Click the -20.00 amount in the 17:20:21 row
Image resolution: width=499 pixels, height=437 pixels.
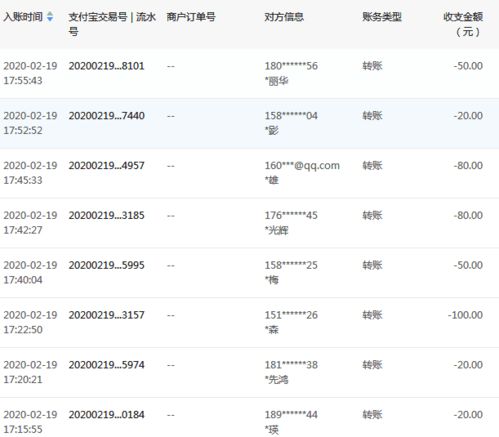point(468,365)
